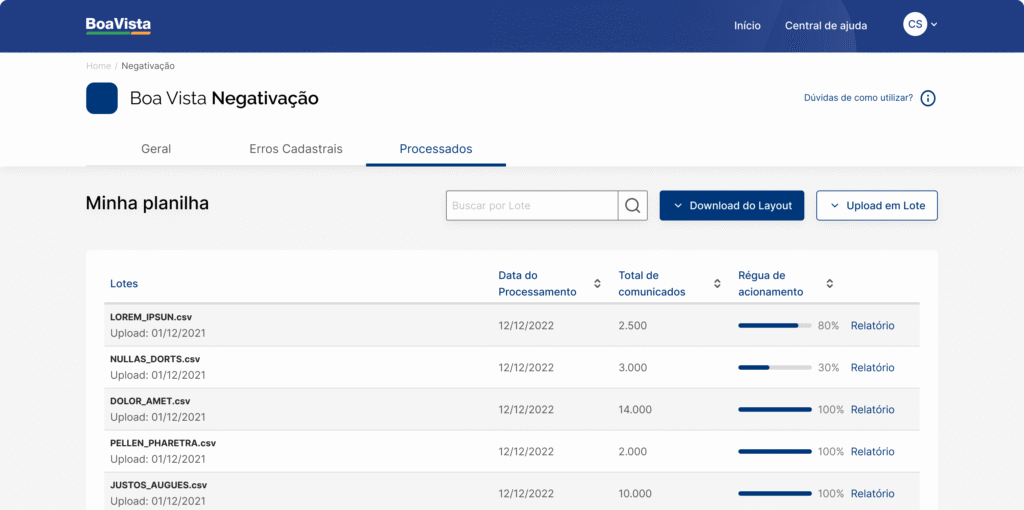Click the magnifying glass search icon

pyautogui.click(x=632, y=206)
